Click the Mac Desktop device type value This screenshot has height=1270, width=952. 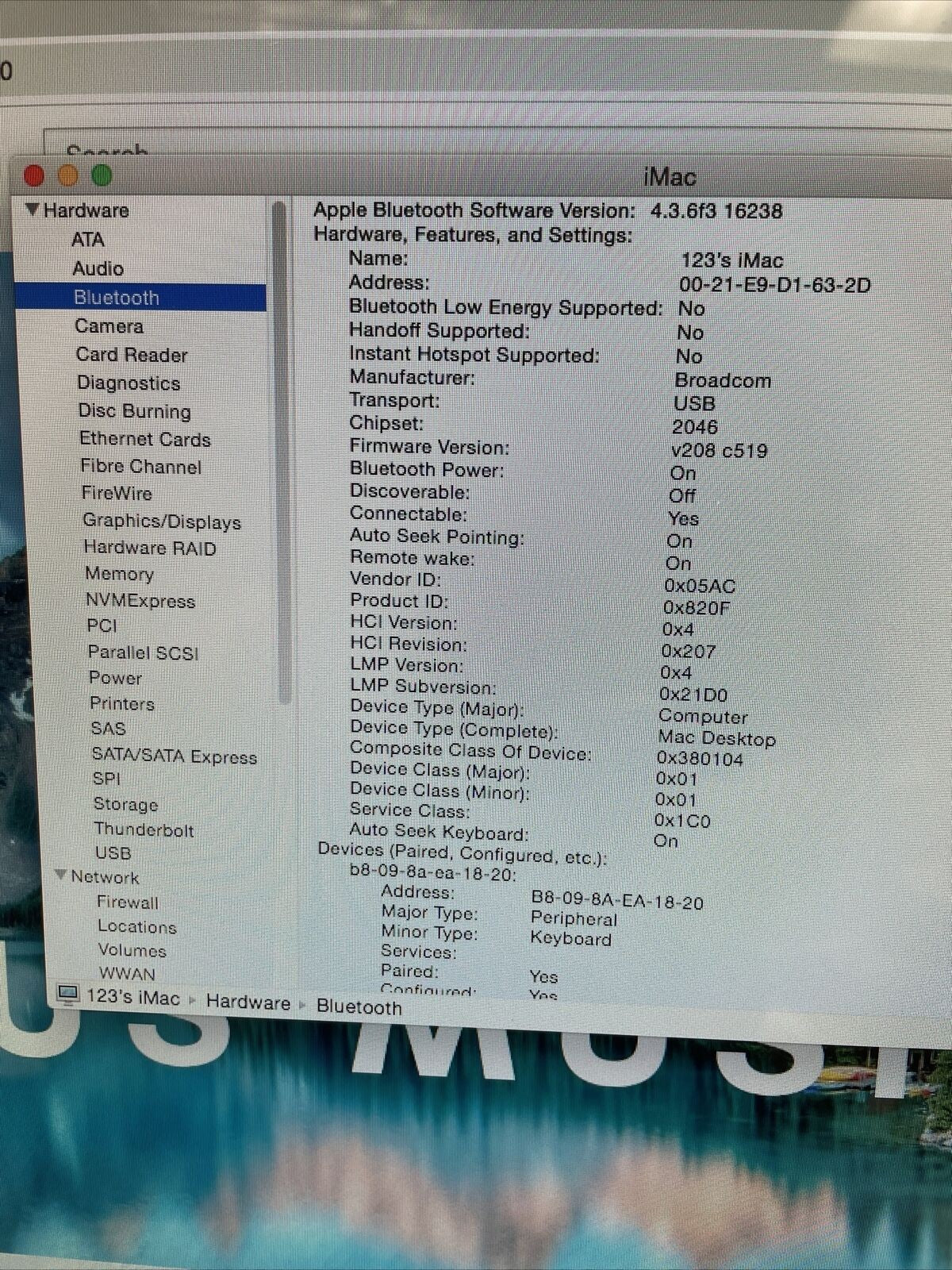(716, 738)
